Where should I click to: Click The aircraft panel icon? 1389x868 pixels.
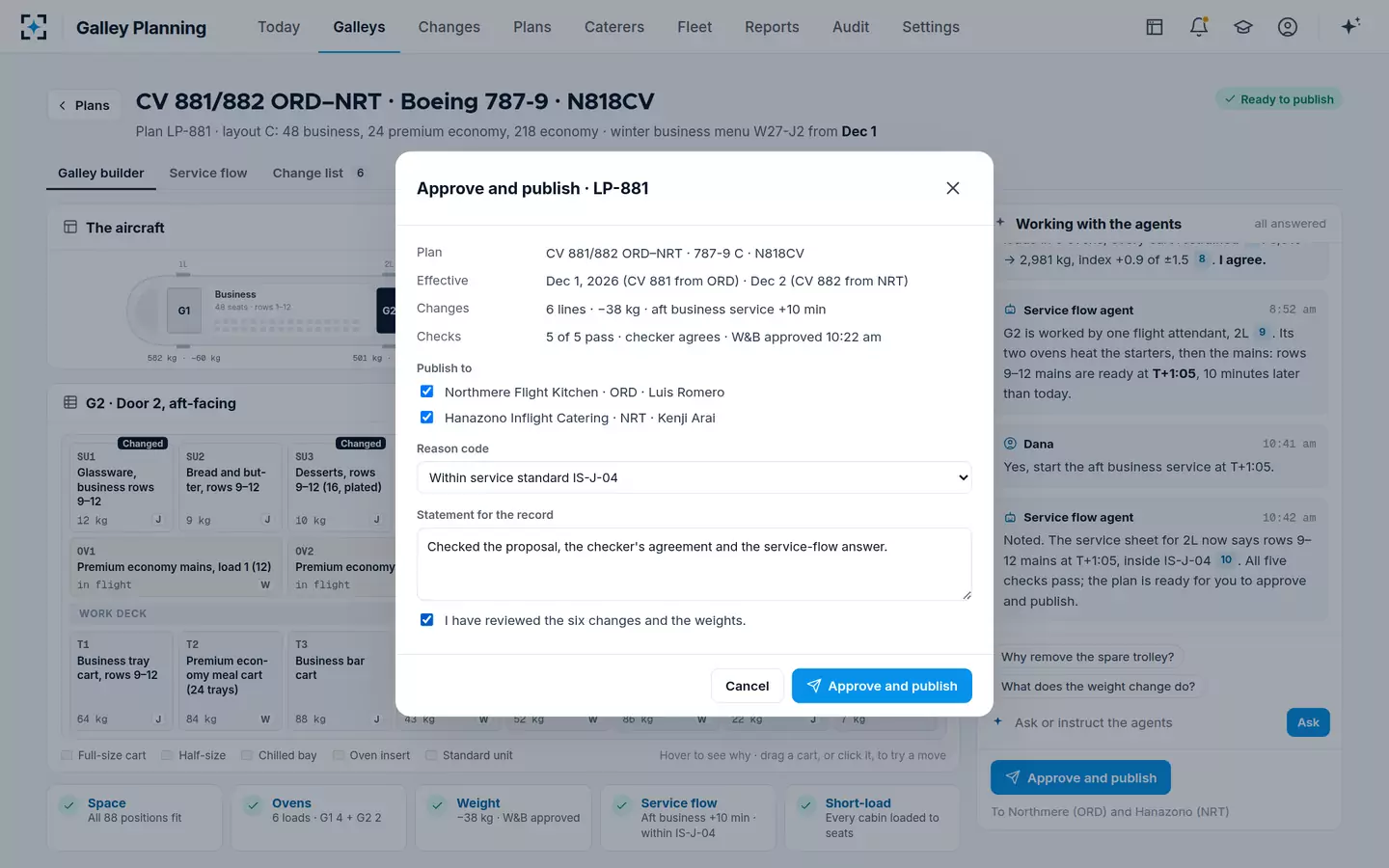point(70,228)
